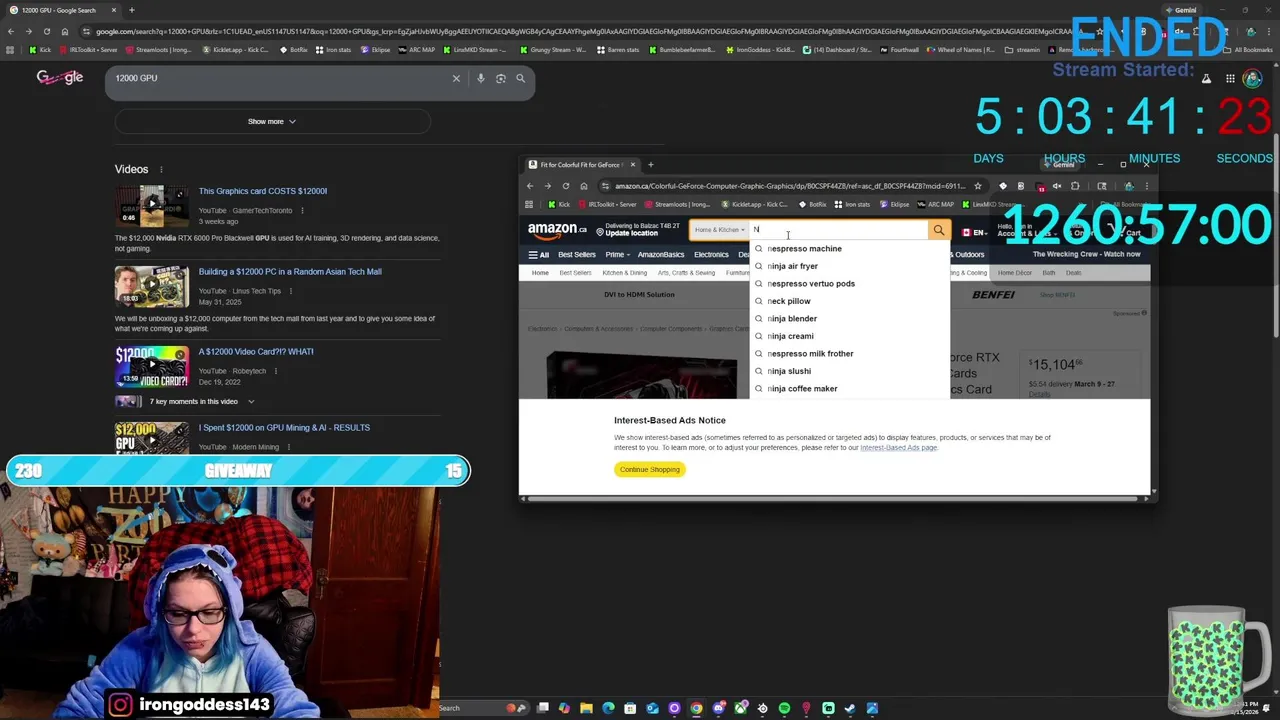This screenshot has height=720, width=1280.
Task: Select 'nespresso machine' suggestion
Action: click(849, 248)
